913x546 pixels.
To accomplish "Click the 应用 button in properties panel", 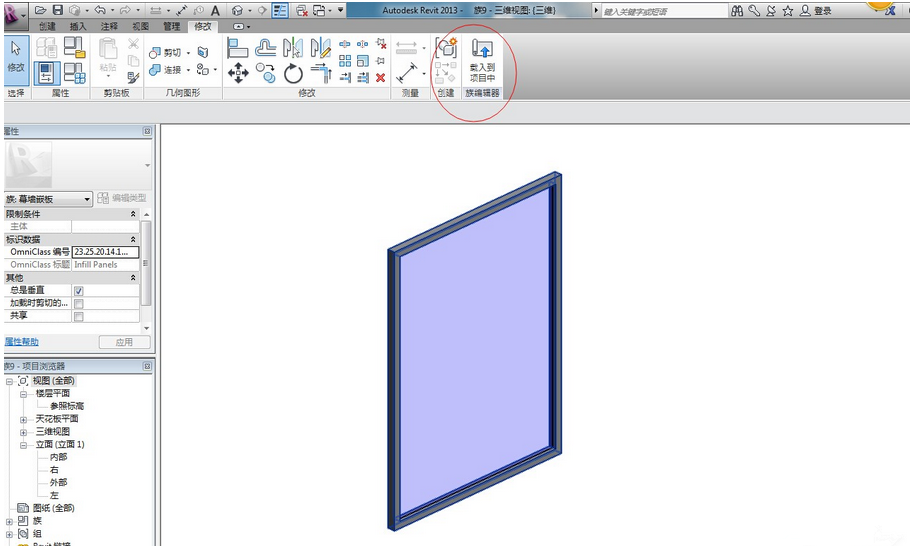I will pos(123,342).
